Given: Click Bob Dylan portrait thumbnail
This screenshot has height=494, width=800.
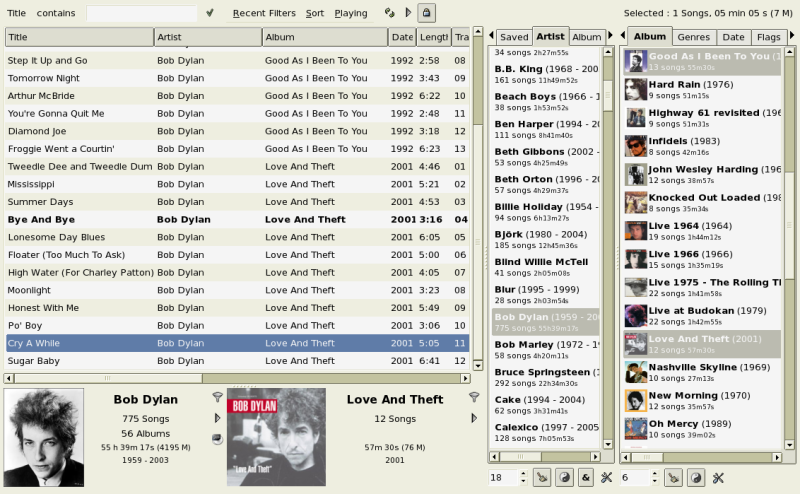Looking at the screenshot, I should pyautogui.click(x=44, y=437).
